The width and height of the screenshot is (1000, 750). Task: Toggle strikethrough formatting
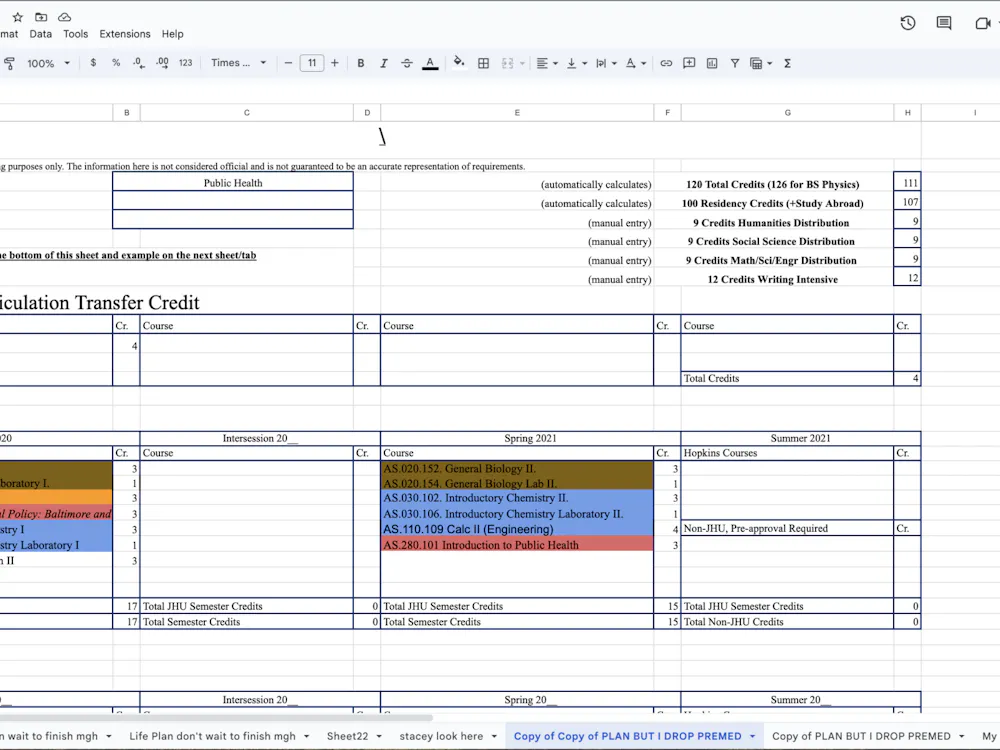406,63
